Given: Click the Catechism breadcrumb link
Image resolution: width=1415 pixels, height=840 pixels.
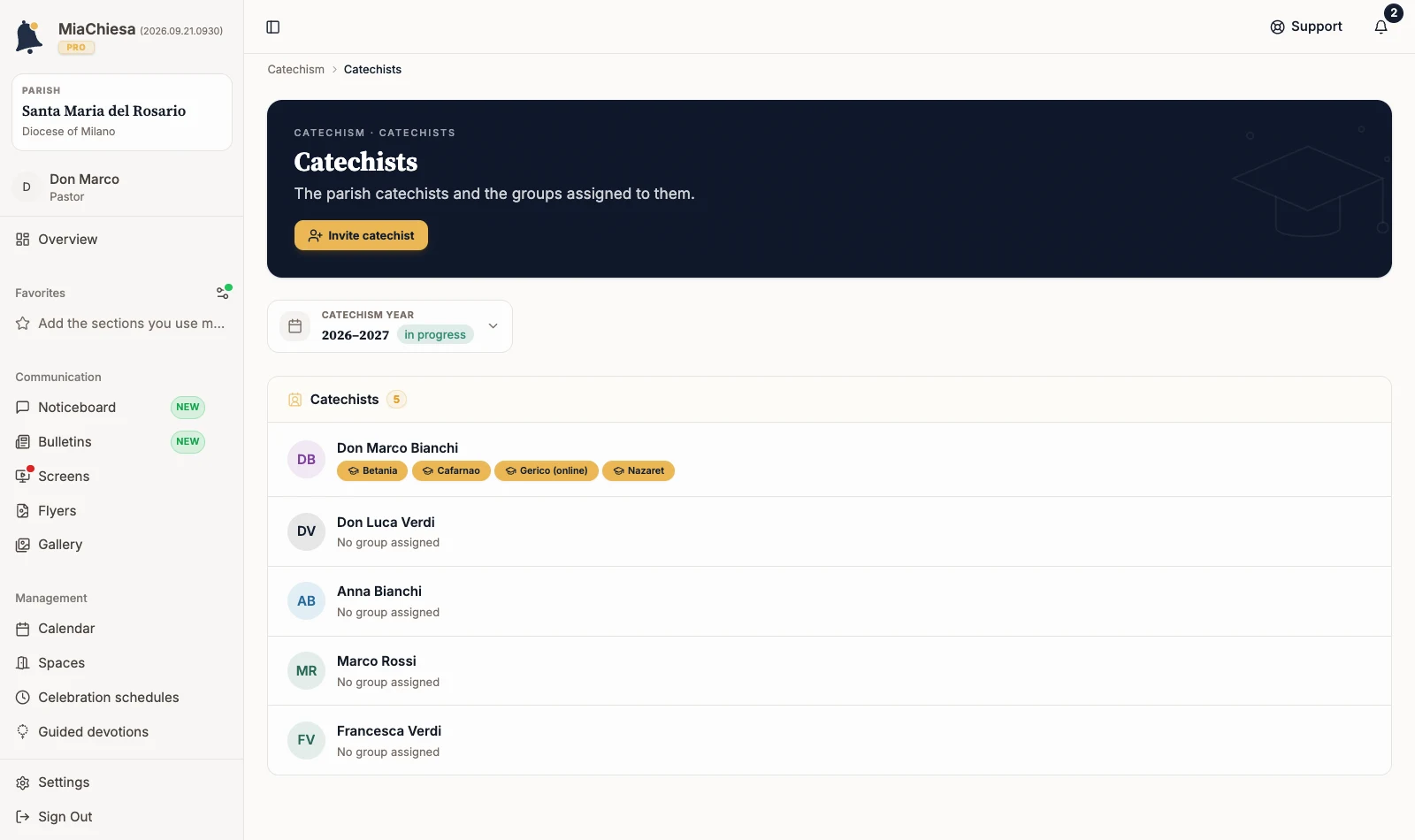Looking at the screenshot, I should pos(296,70).
